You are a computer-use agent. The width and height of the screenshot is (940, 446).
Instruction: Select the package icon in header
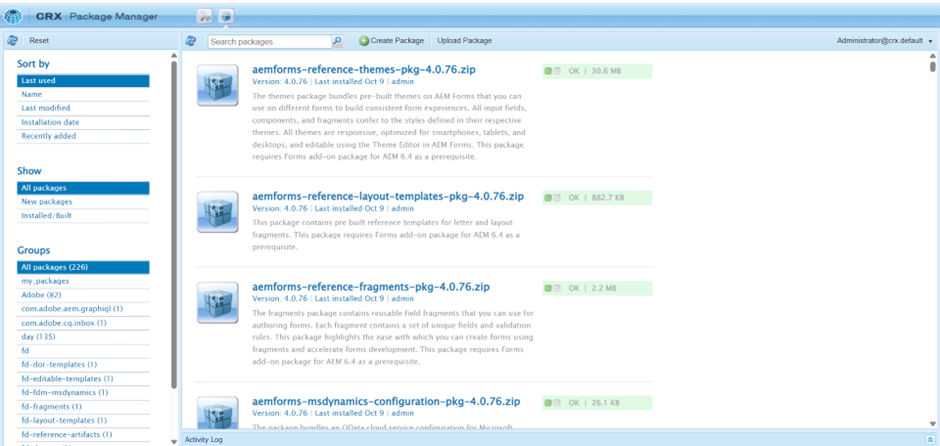pos(226,16)
